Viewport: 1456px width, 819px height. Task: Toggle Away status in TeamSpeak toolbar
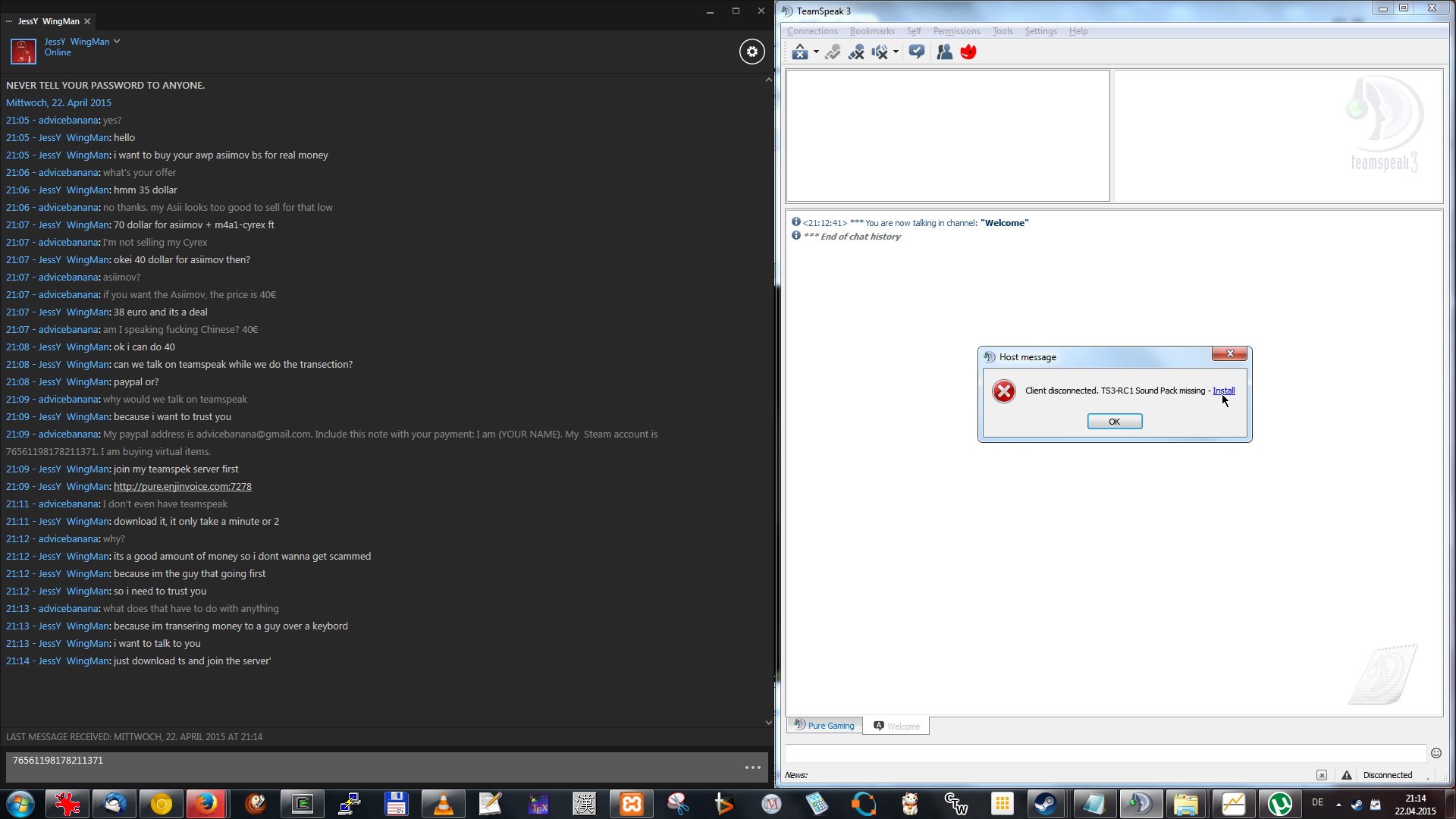799,52
